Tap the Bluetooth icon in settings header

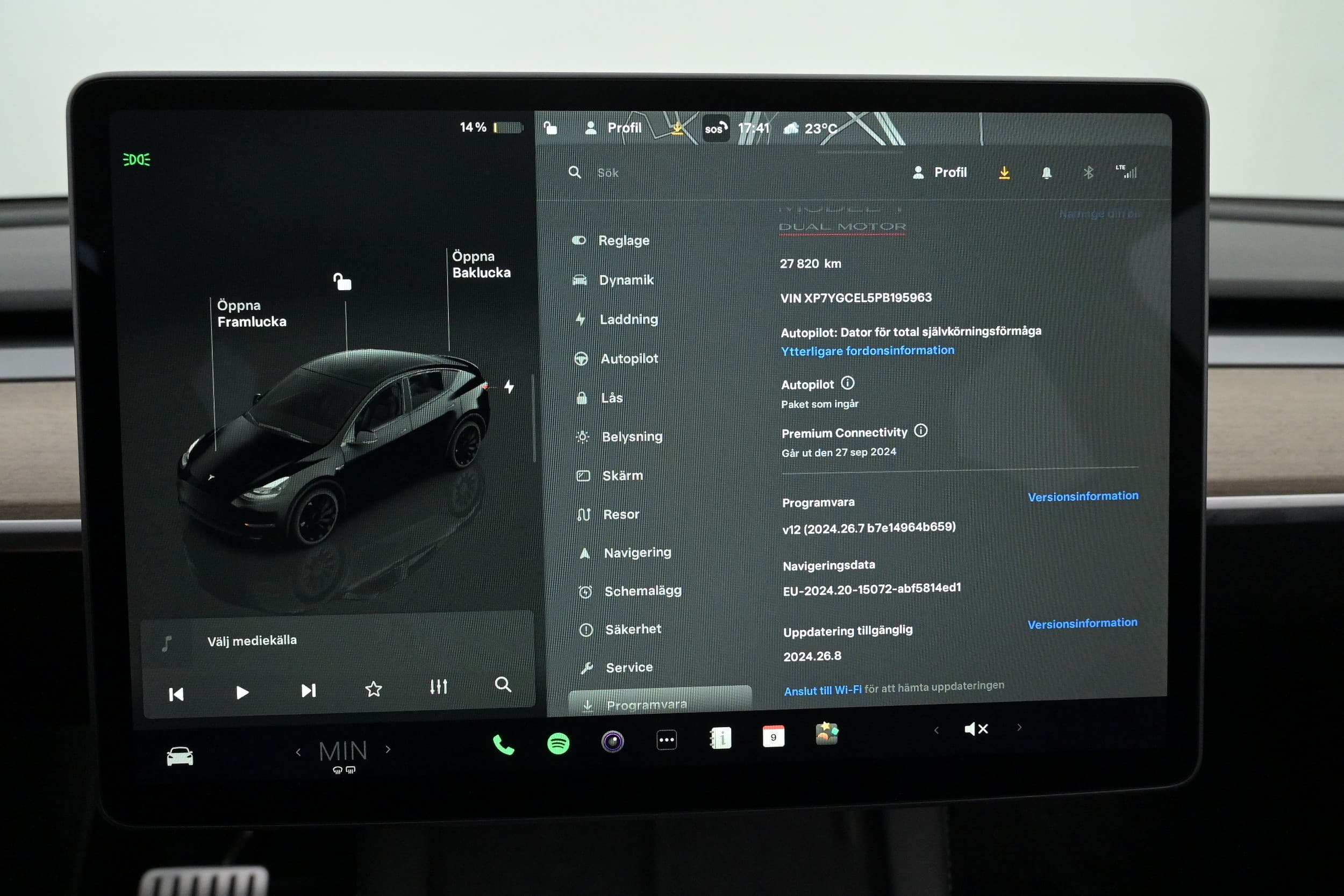coord(1088,172)
